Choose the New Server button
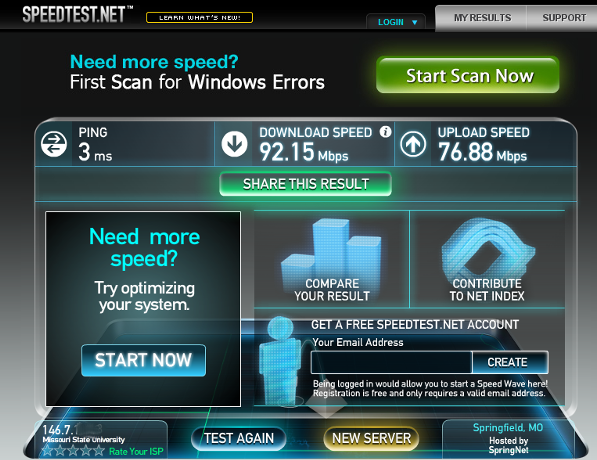Image resolution: width=597 pixels, height=460 pixels. (371, 438)
